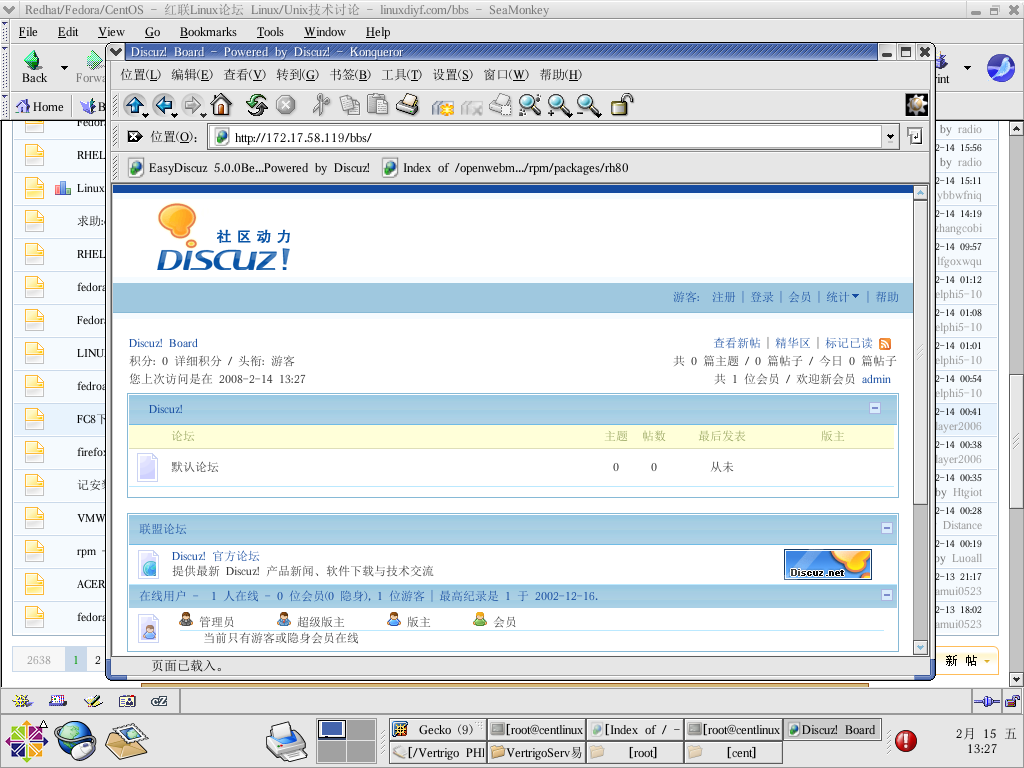Click the Paste clipboard icon in Konqueror
Viewport: 1024px width, 768px height.
tap(377, 104)
